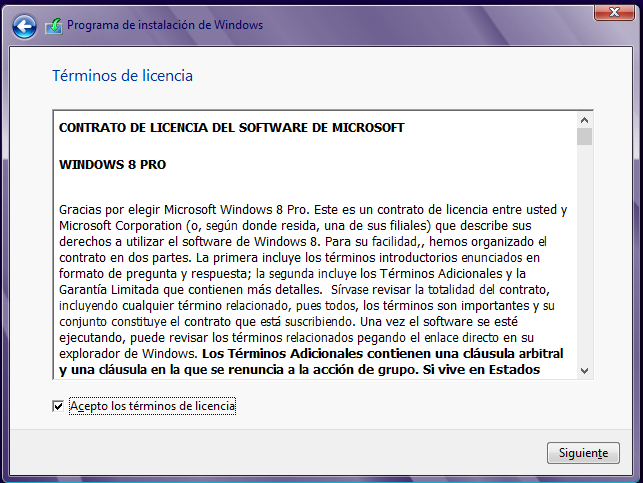The image size is (643, 483).
Task: Click the Siguiente button
Action: tap(583, 453)
